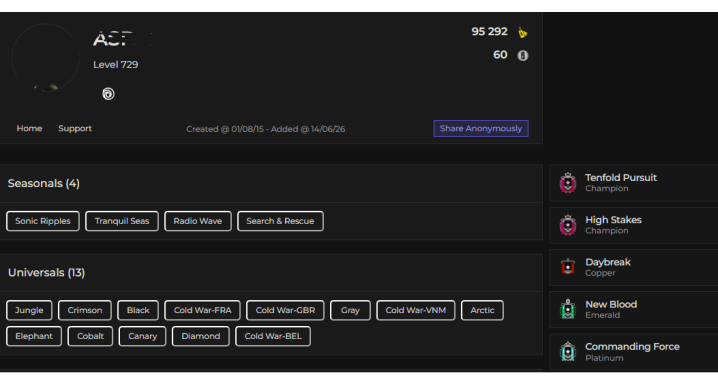Click the Daybreak season name
Screen dimensions: 718x386
(x=608, y=262)
